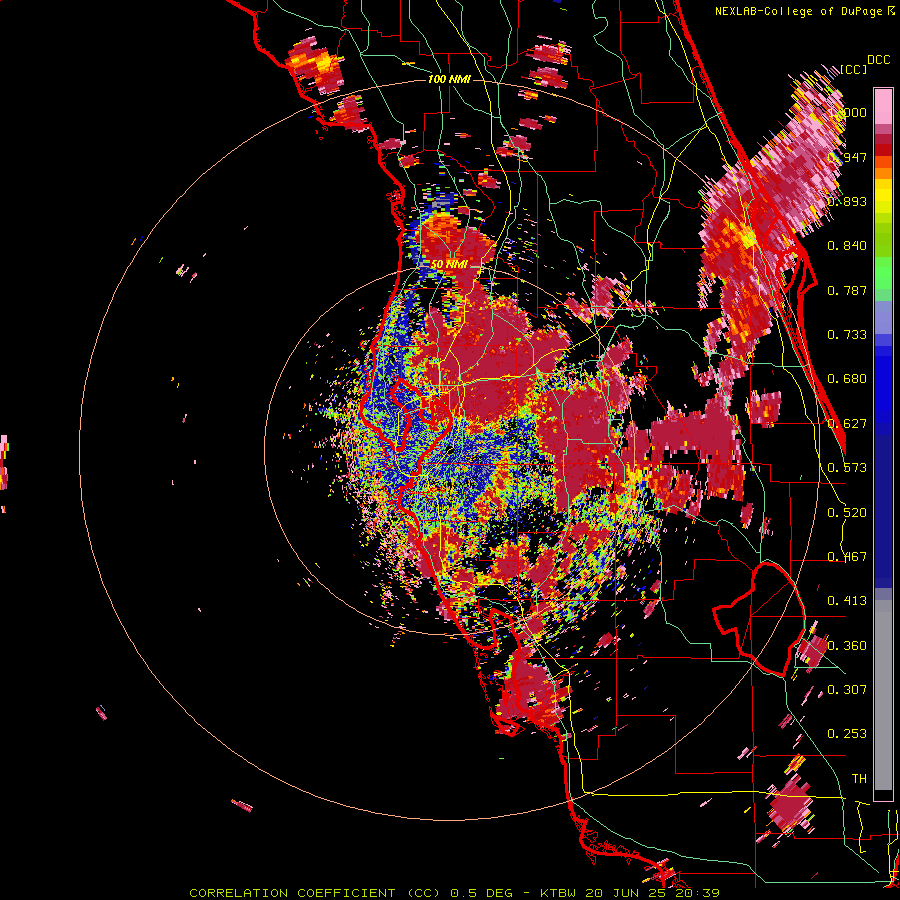Click the 100 NMI range ring label

coord(449,79)
